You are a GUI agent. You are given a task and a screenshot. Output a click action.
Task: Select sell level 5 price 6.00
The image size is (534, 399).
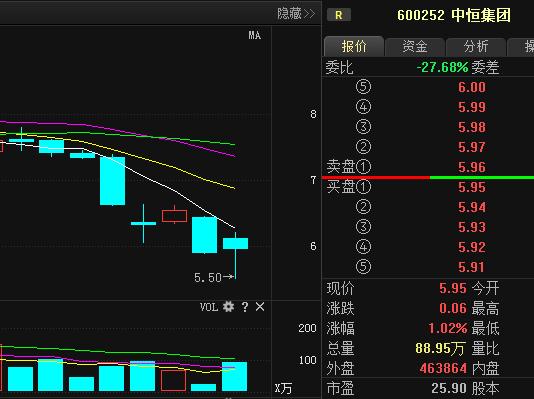(471, 87)
